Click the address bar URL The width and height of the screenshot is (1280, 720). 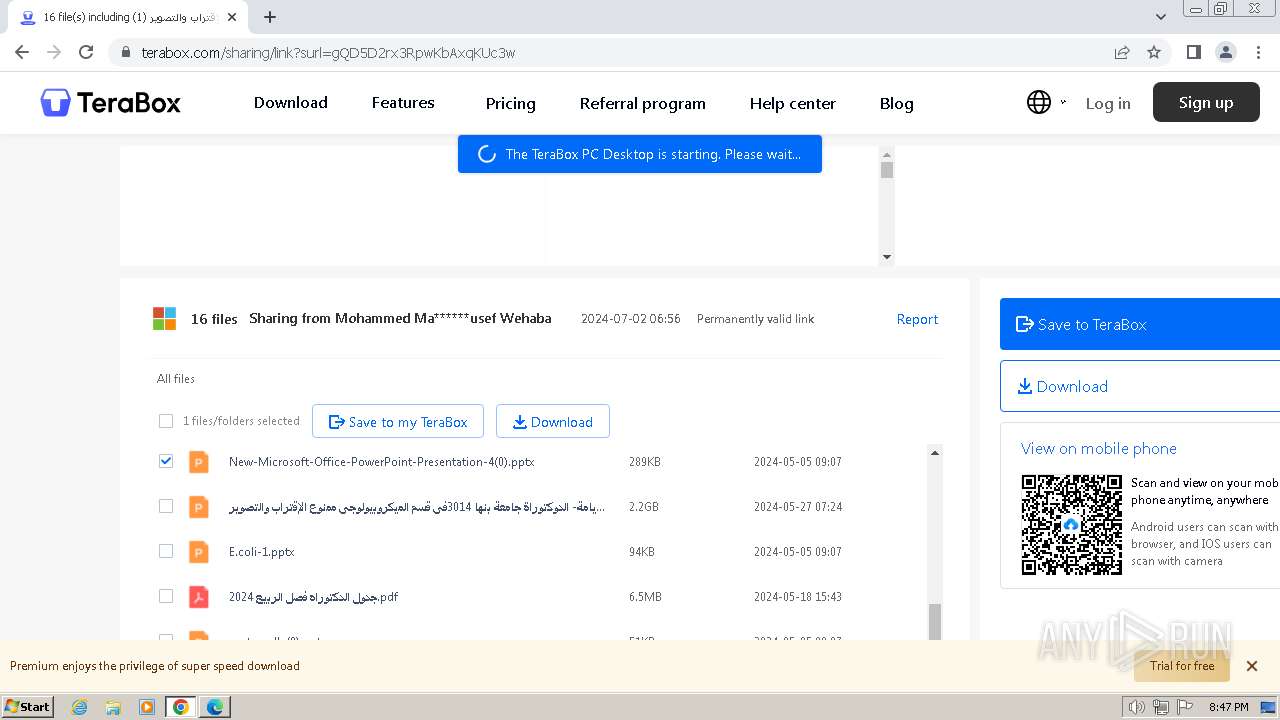click(328, 53)
